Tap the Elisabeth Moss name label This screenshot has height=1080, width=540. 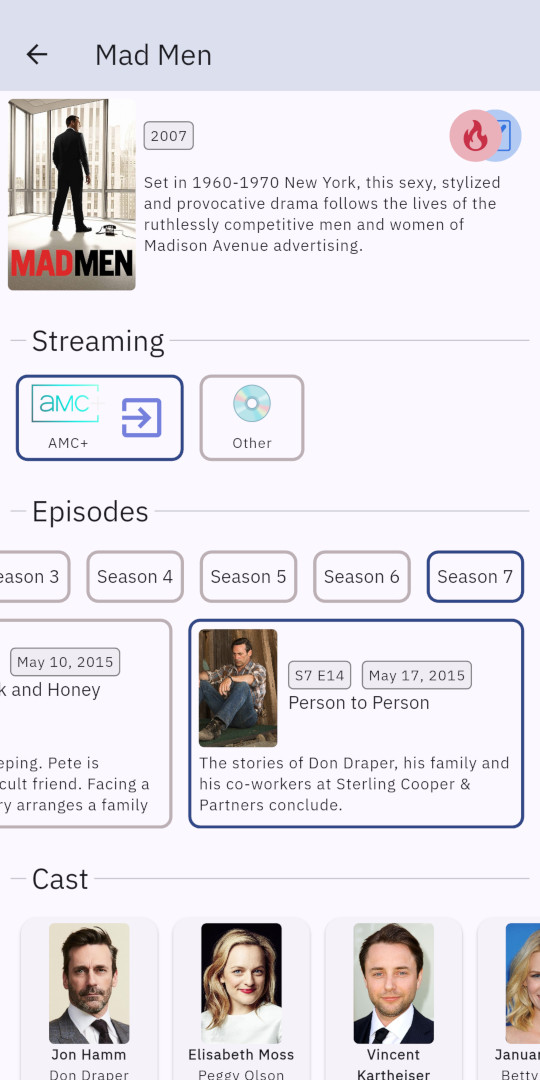pos(241,1055)
